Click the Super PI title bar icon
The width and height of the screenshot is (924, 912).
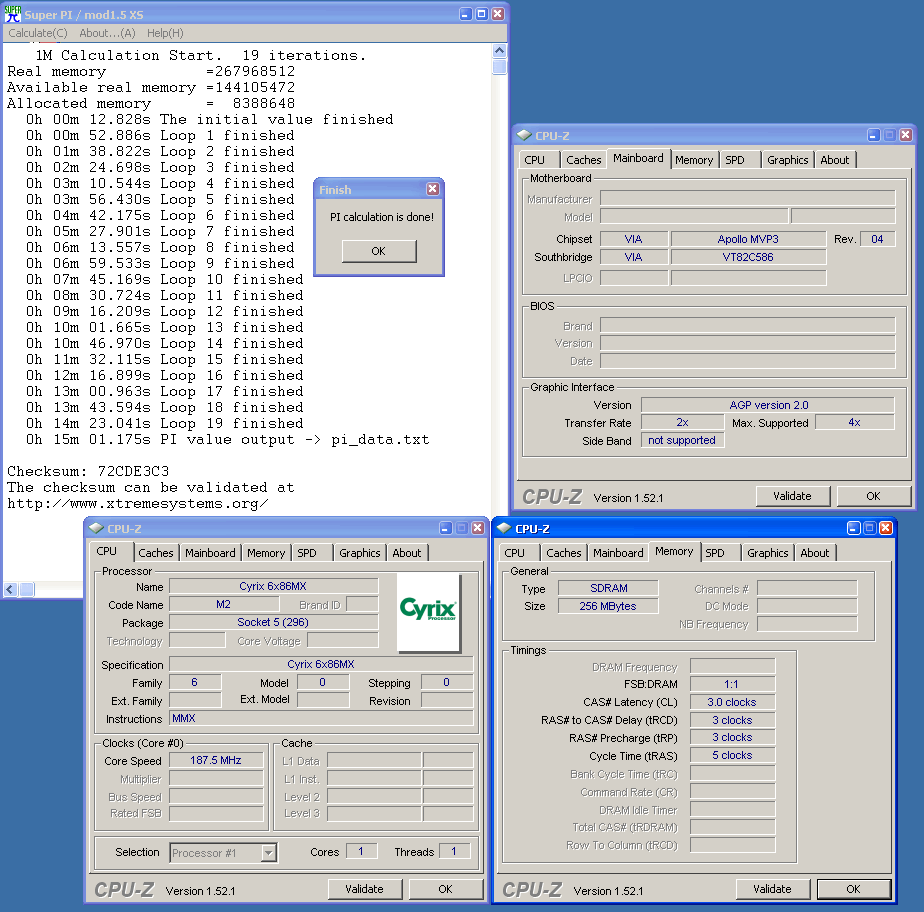click(x=13, y=14)
